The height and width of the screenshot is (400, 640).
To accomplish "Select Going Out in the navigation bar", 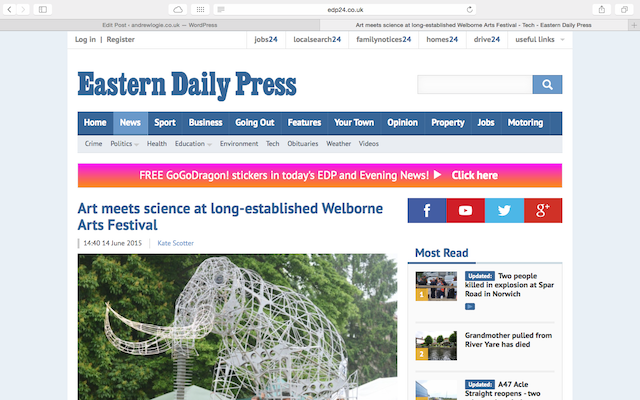I will tap(254, 123).
